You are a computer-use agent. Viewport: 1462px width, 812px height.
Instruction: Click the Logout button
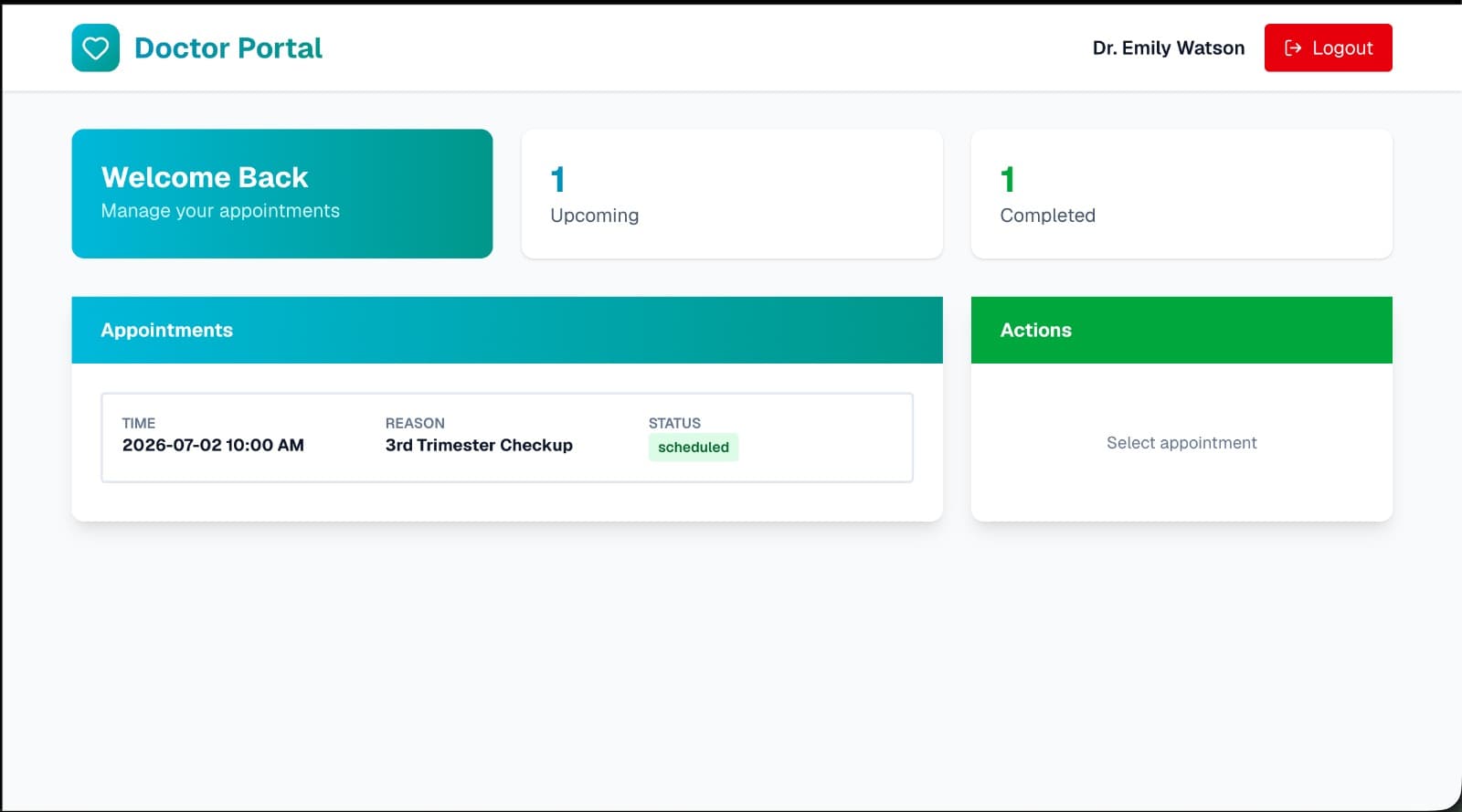[x=1328, y=47]
